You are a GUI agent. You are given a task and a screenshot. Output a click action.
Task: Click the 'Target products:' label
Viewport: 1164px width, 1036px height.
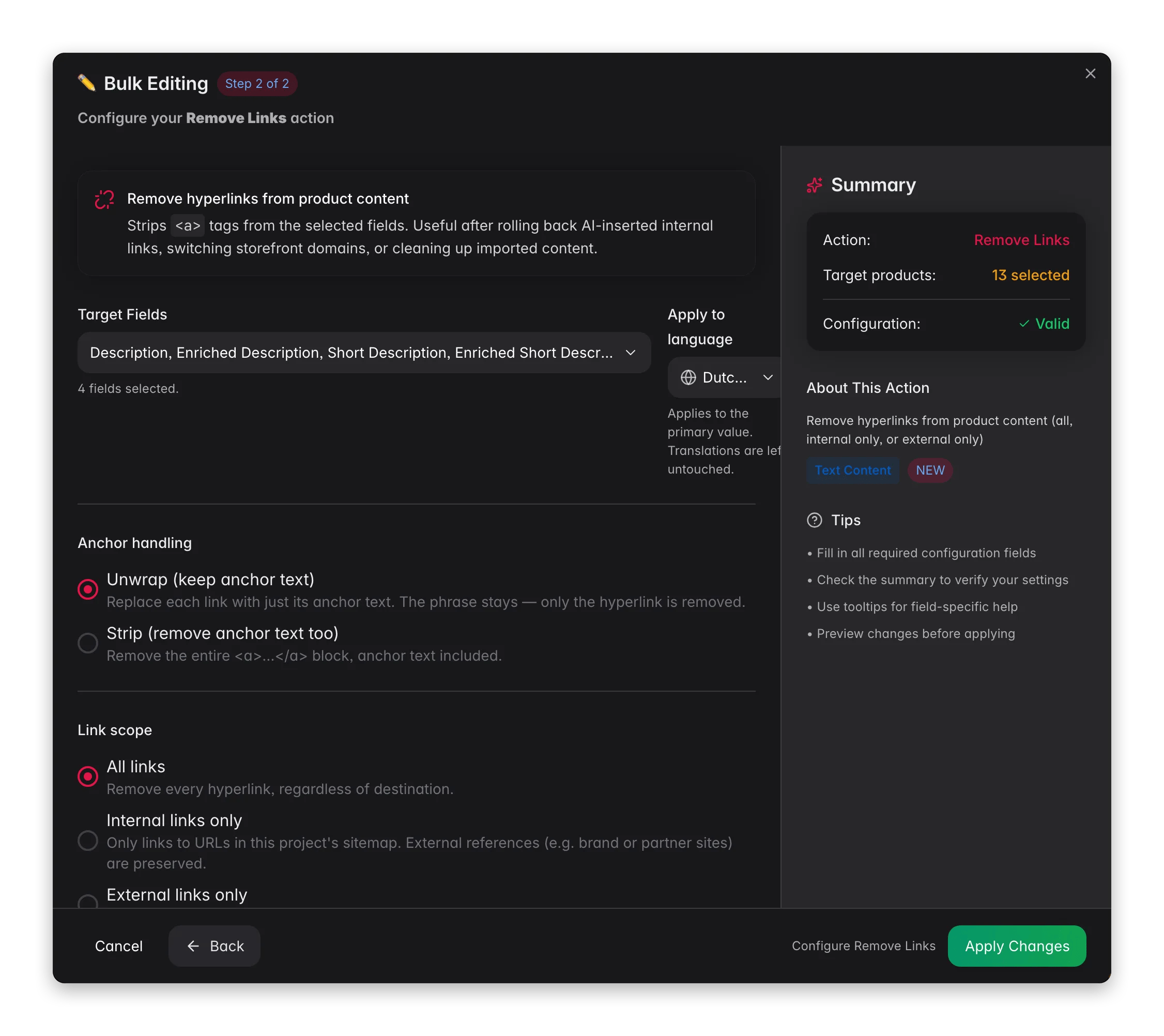[879, 275]
